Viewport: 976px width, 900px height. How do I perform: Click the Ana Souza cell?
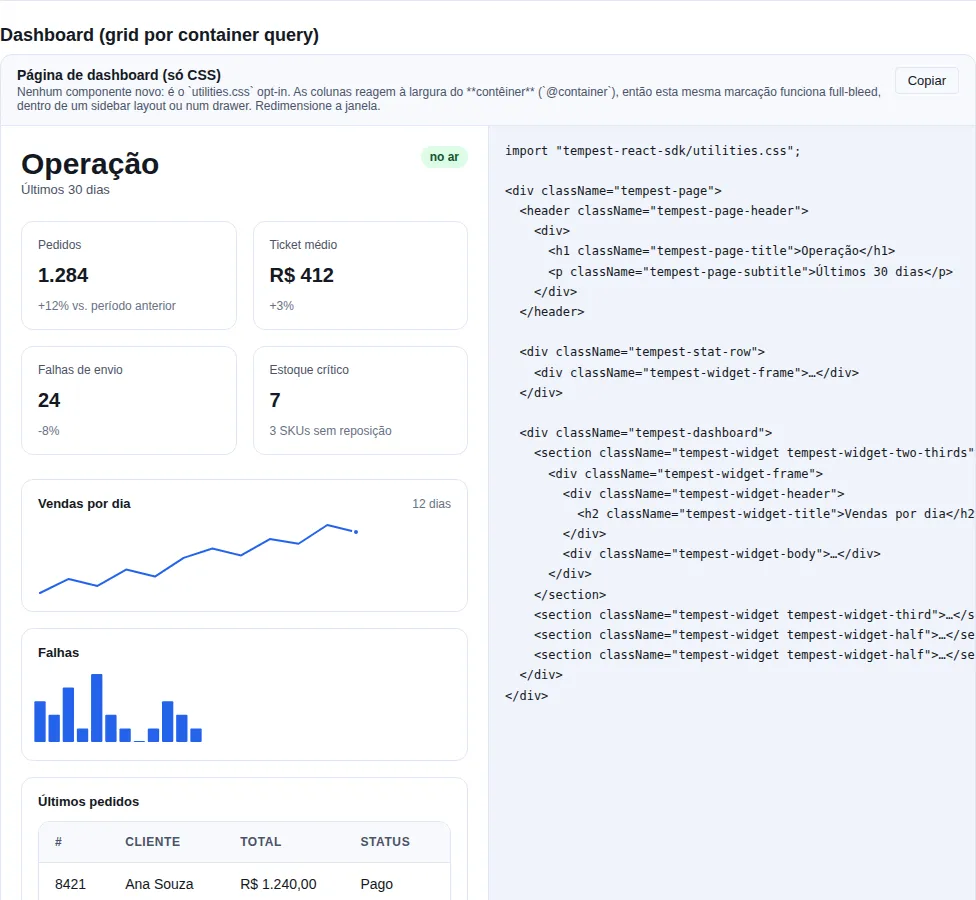(x=159, y=884)
